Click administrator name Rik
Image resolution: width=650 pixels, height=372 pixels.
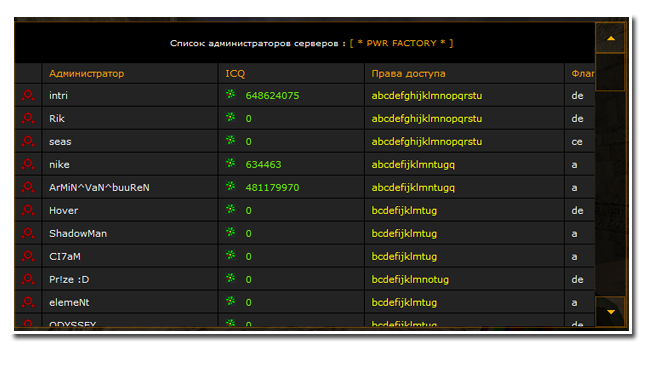[57, 118]
